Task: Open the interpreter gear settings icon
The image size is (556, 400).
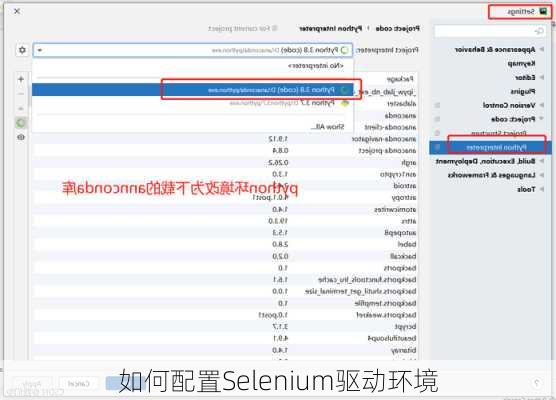Action: pyautogui.click(x=22, y=50)
